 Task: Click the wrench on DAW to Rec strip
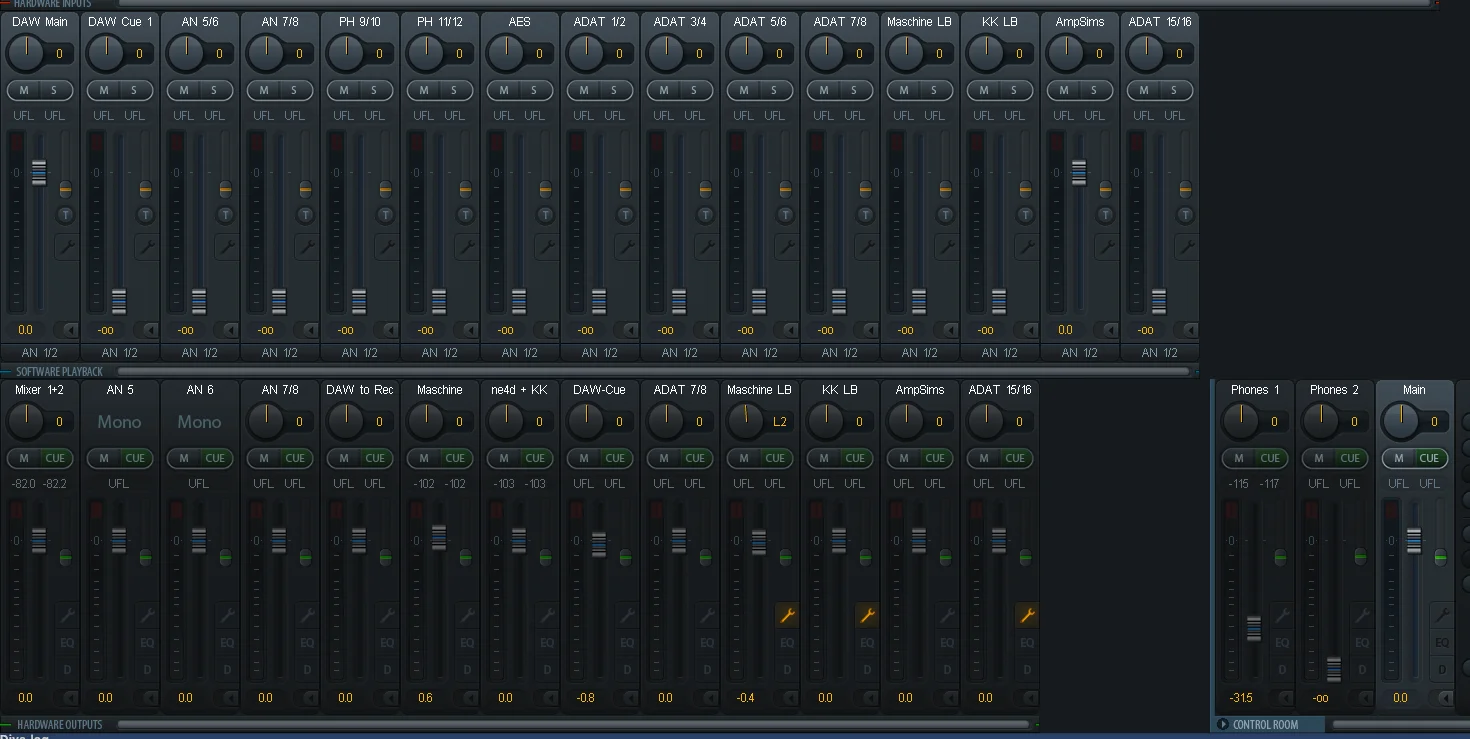tap(387, 615)
